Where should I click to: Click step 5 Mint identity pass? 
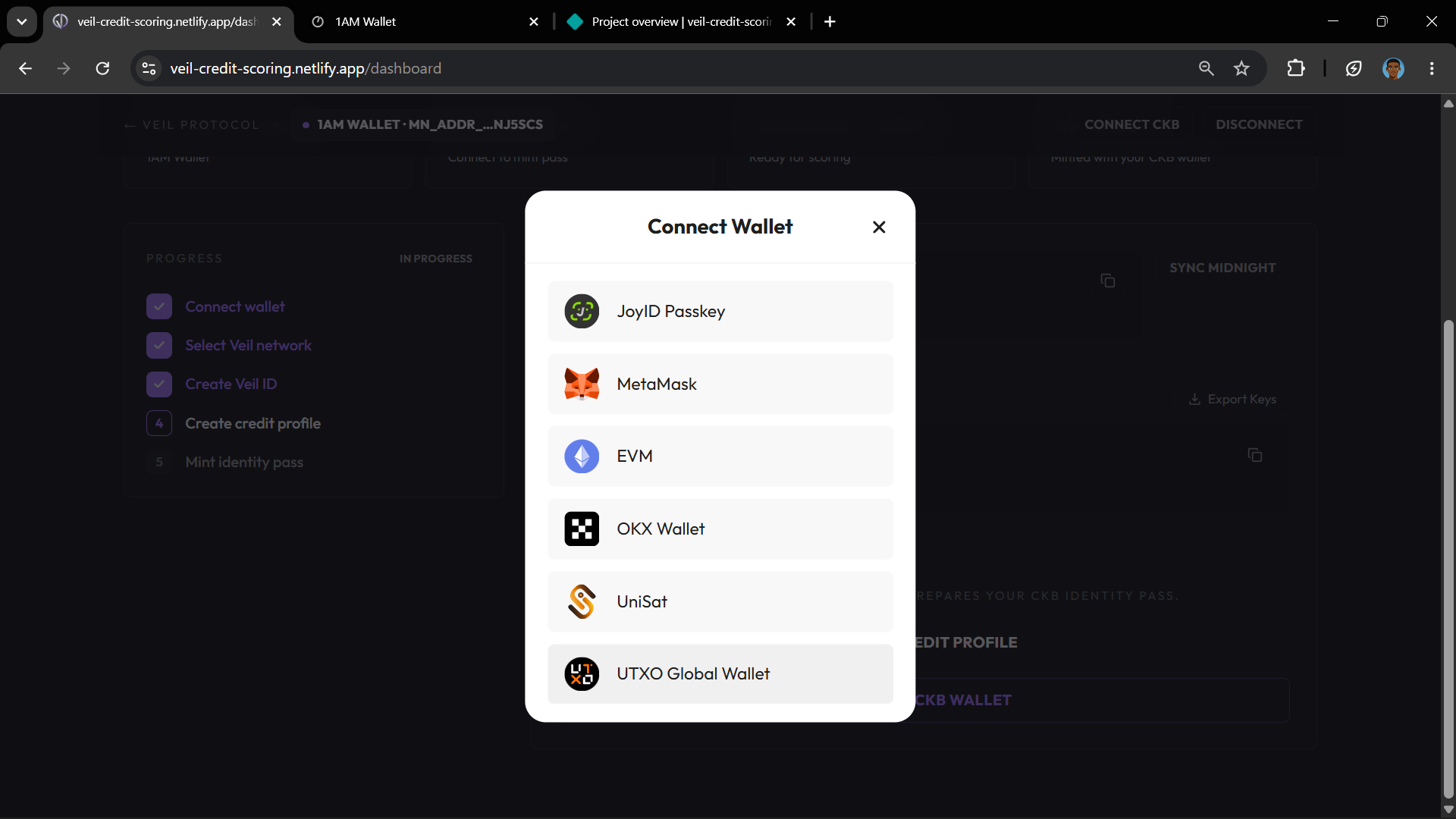click(x=225, y=462)
